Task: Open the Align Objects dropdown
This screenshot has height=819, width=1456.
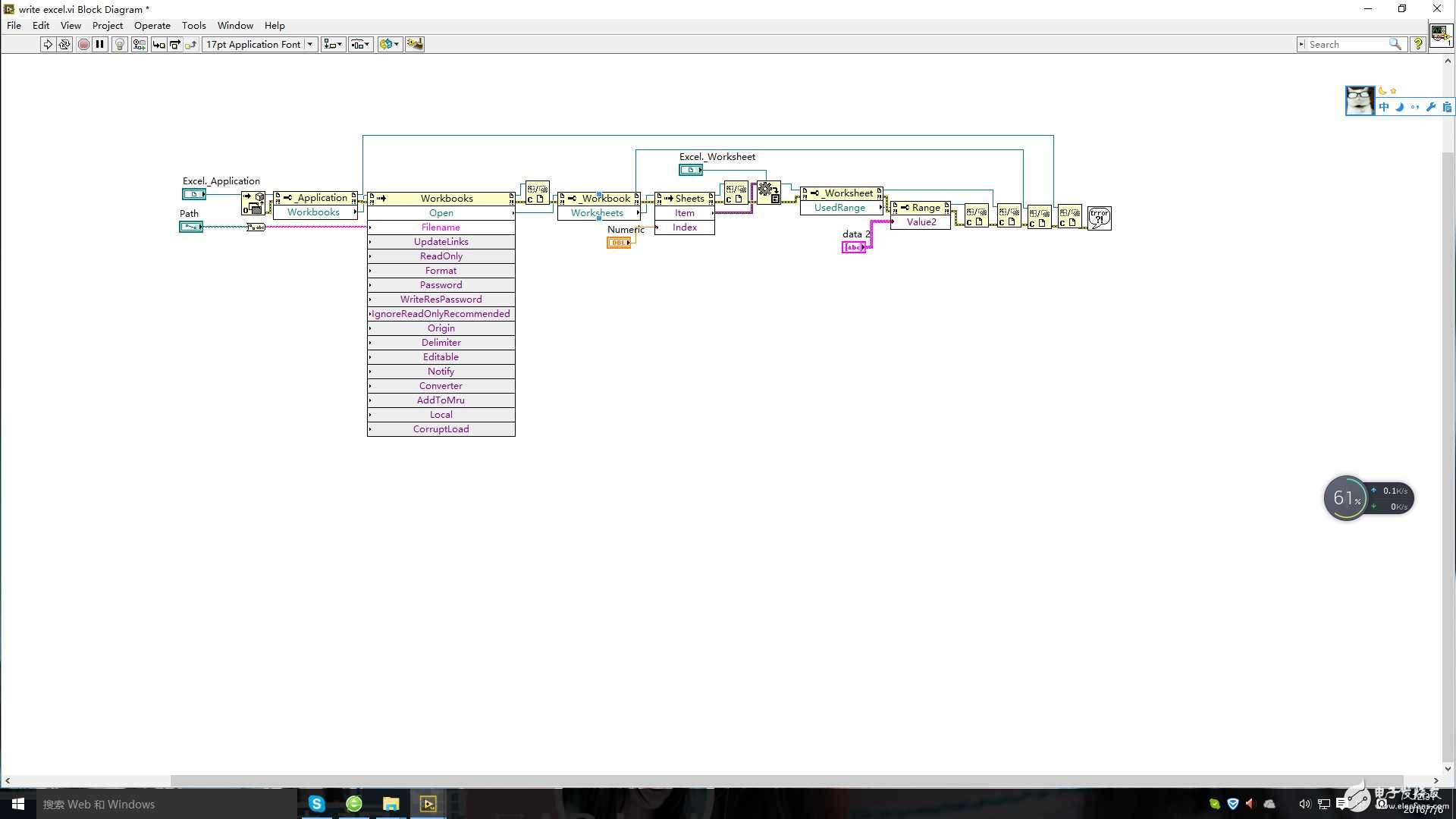Action: point(333,44)
